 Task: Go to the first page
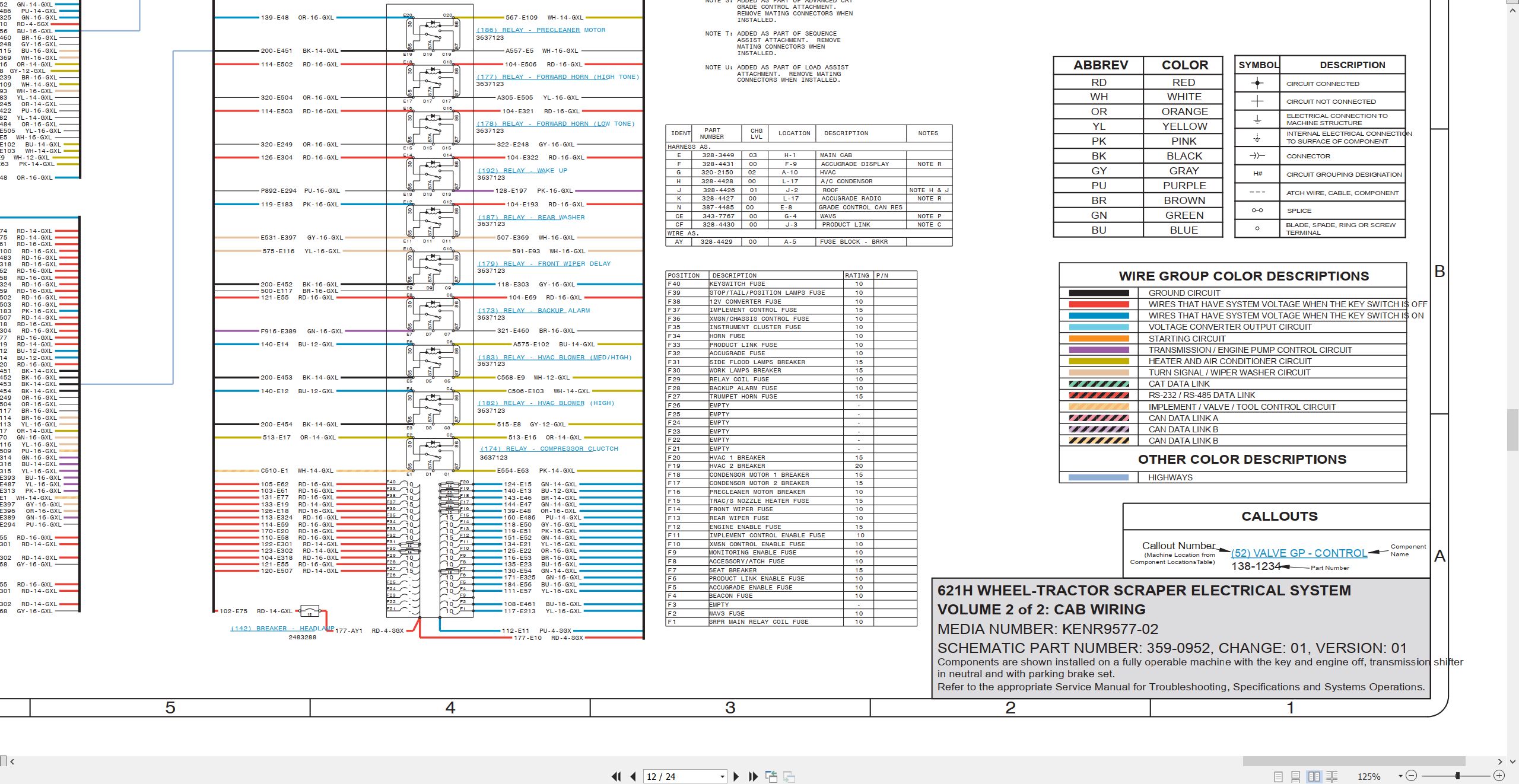click(x=617, y=776)
